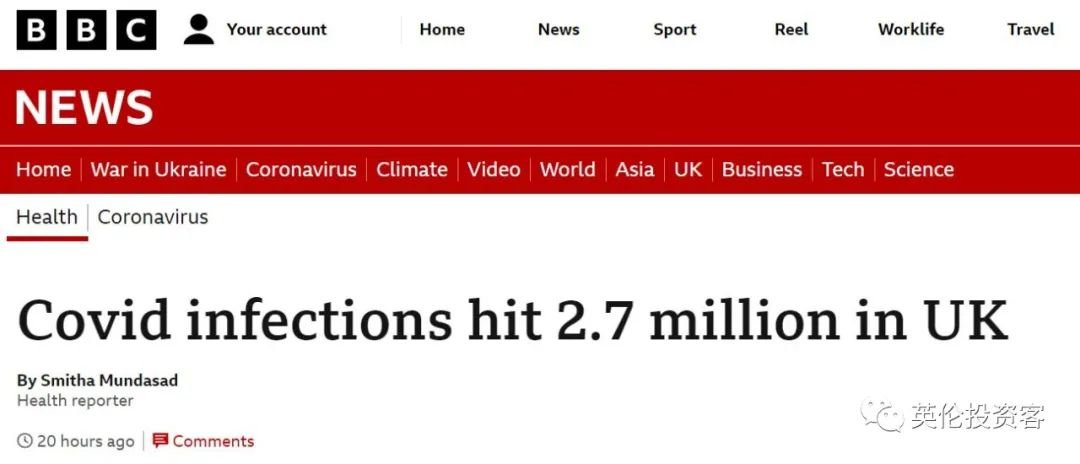Open Travel section

tap(1030, 30)
